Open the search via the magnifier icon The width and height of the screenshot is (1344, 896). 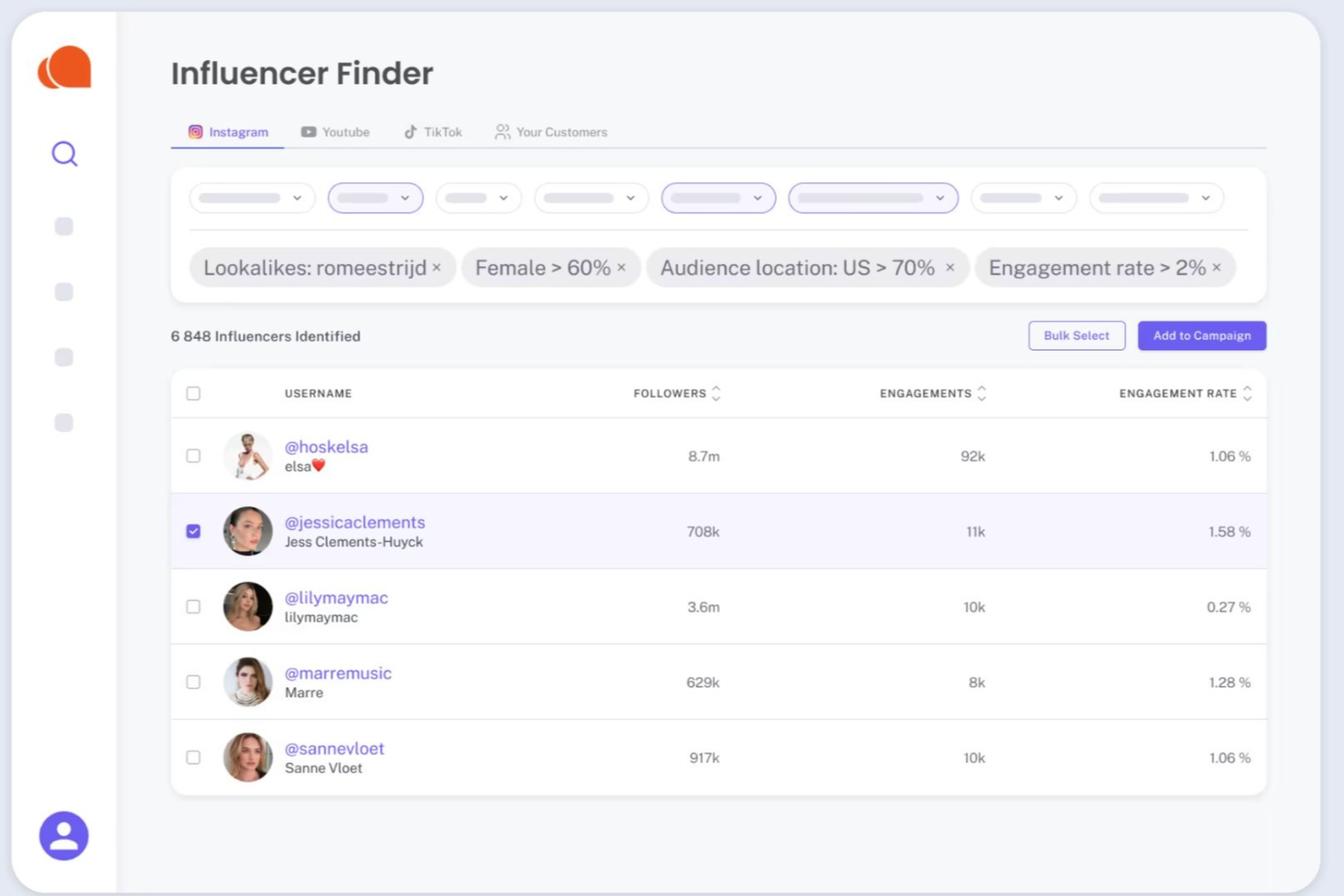pos(64,154)
